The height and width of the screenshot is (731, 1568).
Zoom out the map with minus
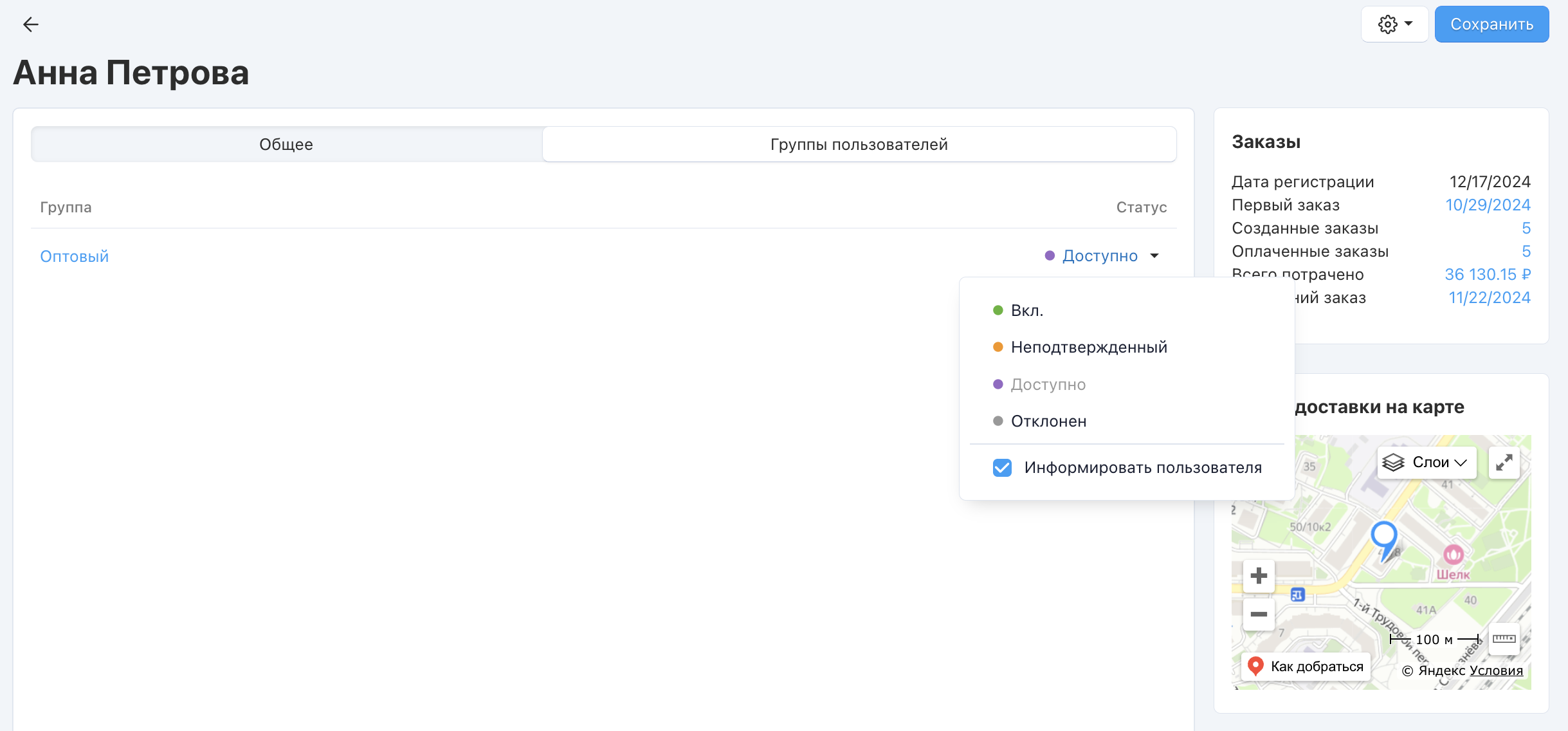point(1259,614)
